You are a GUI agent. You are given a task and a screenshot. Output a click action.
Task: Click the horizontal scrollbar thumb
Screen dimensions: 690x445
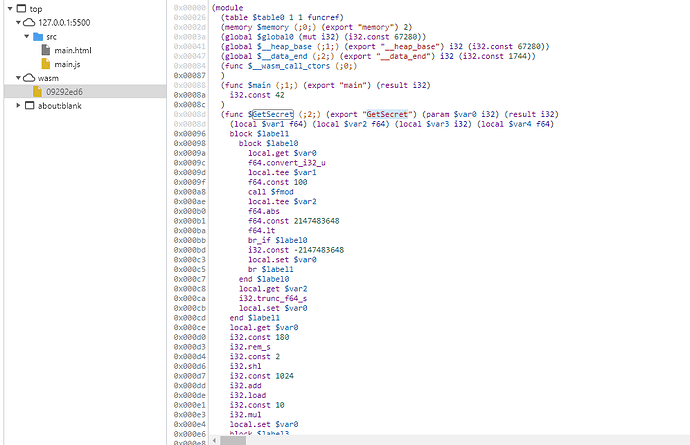[x=233, y=440]
